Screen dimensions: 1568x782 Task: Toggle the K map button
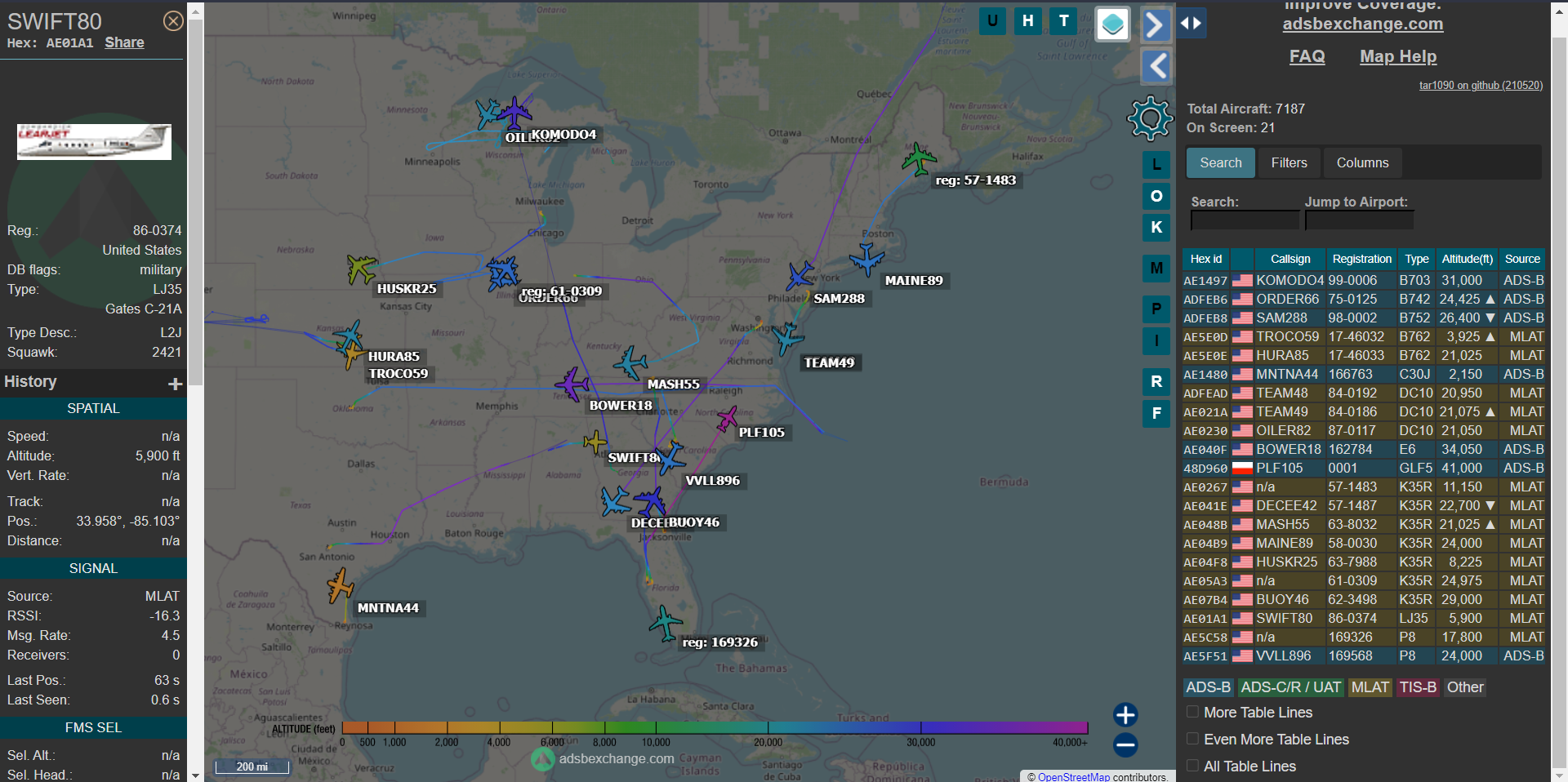click(1156, 227)
